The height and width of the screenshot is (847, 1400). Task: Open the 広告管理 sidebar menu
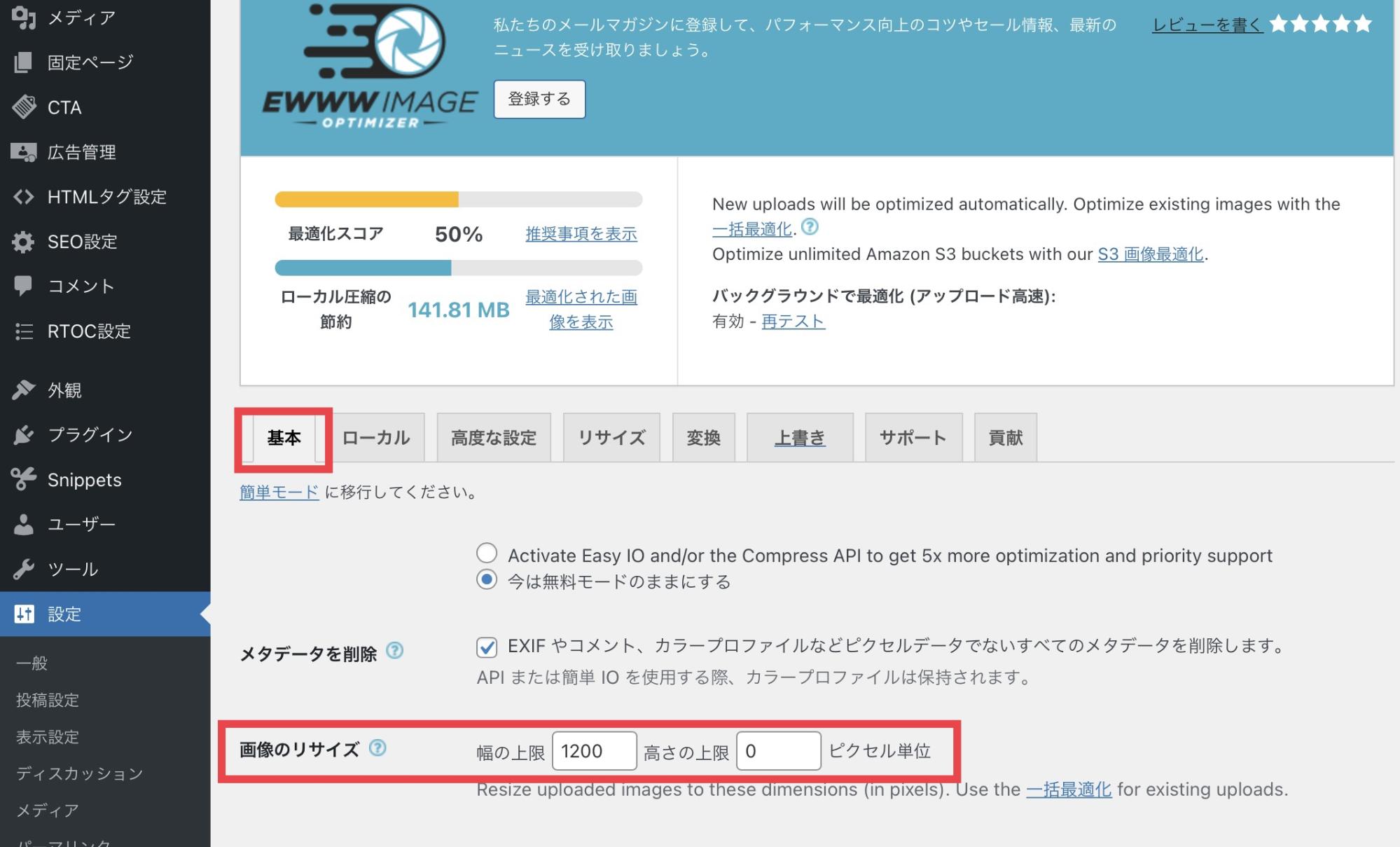105,152
